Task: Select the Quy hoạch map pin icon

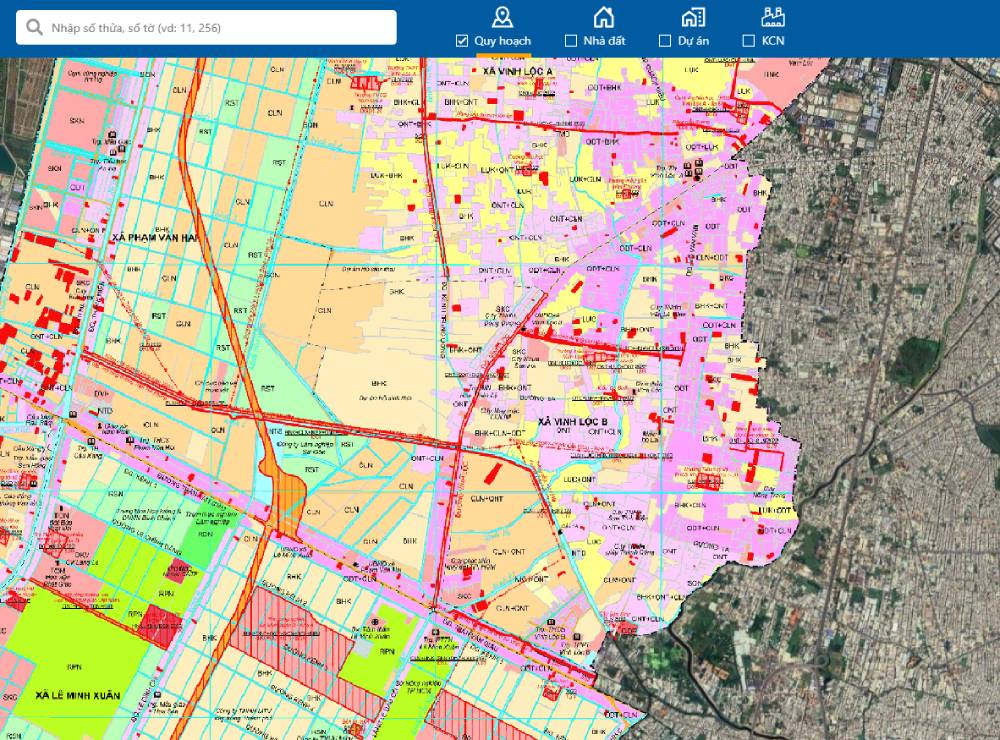Action: click(502, 16)
